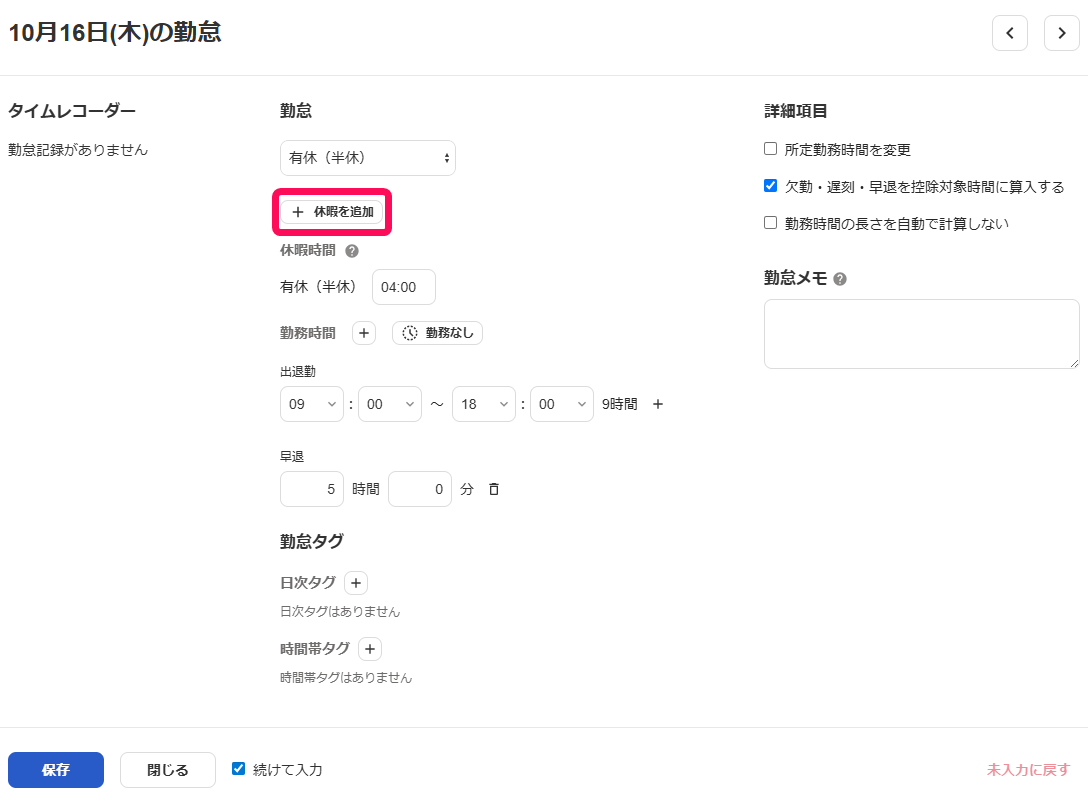This screenshot has height=804, width=1088.
Task: Click the 詳細項目 heading
Action: pos(795,111)
